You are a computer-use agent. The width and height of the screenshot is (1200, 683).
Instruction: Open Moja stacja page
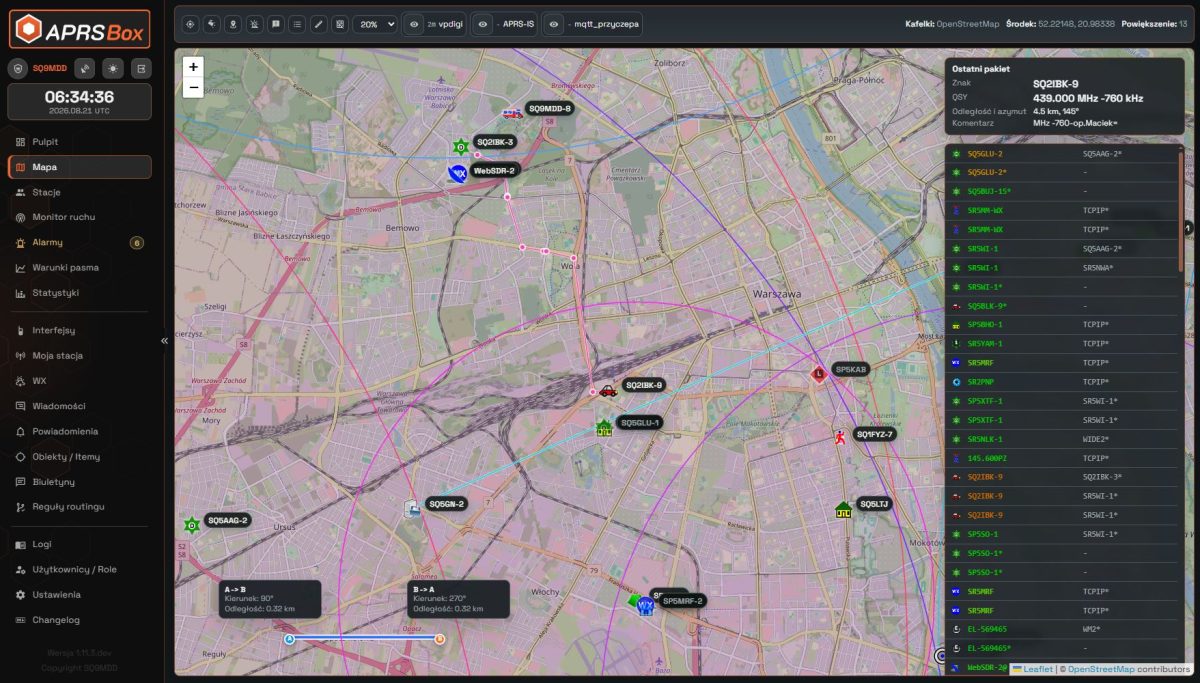click(80, 355)
